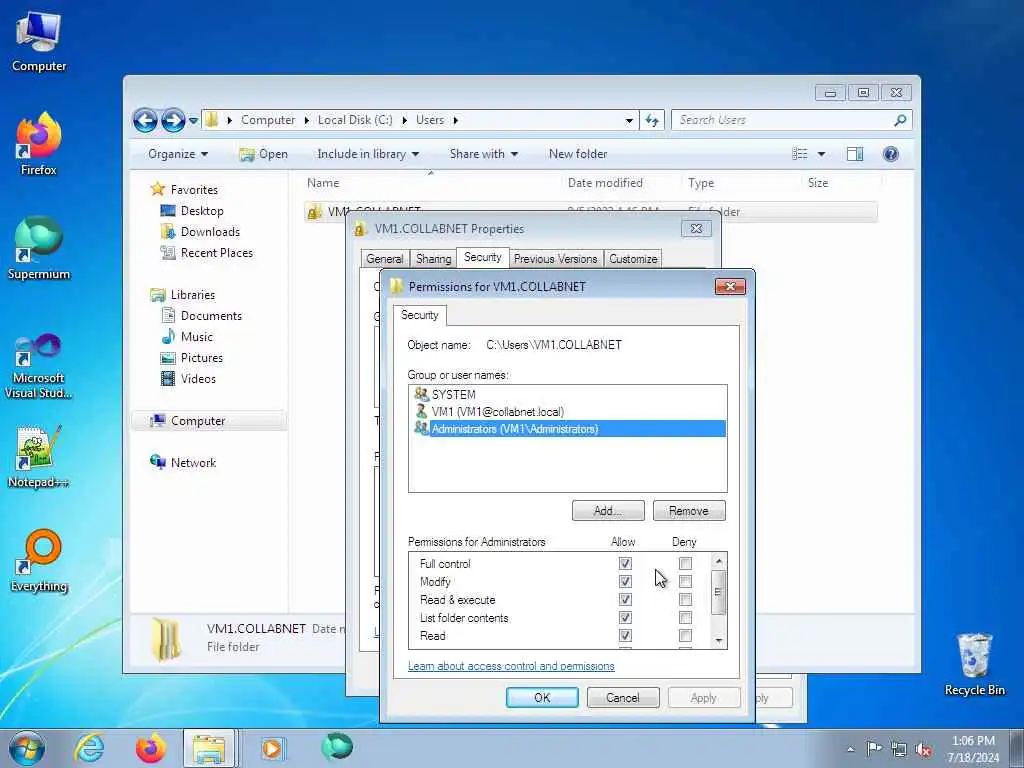Screen dimensions: 1024x768
Task: Open Firefox from the taskbar
Action: 150,748
